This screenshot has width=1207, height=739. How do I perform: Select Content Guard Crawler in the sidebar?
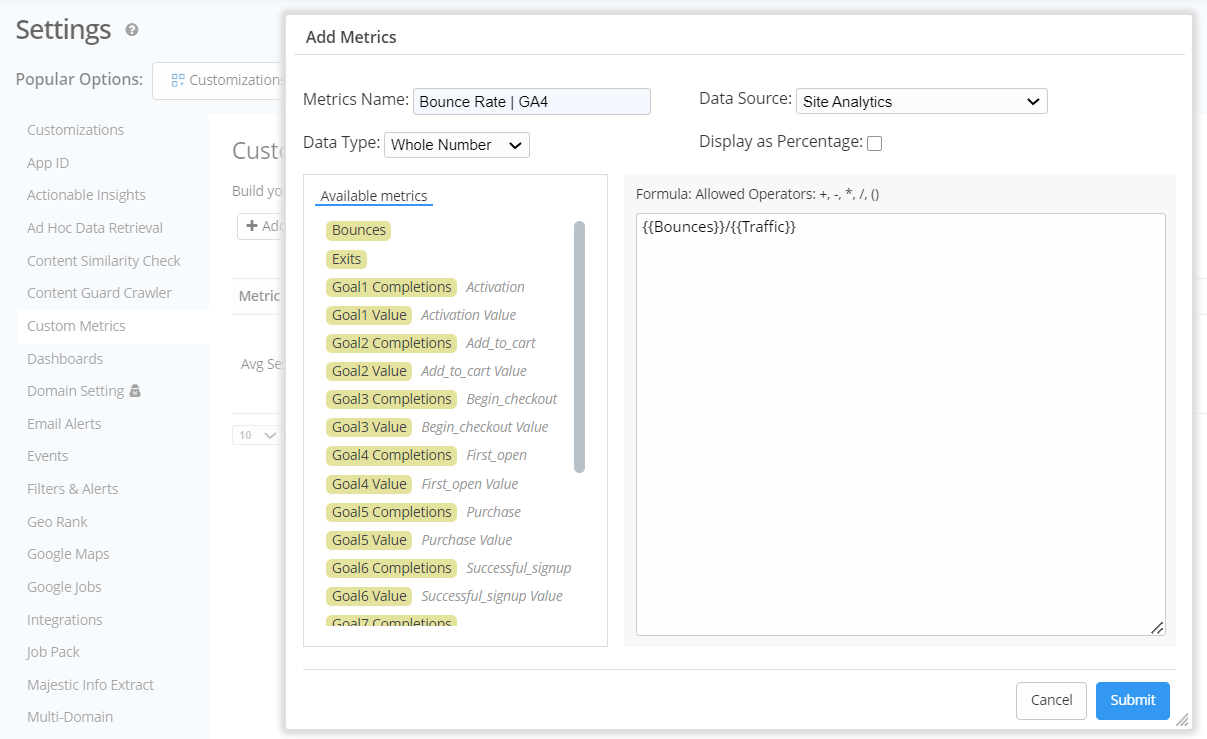coord(99,293)
